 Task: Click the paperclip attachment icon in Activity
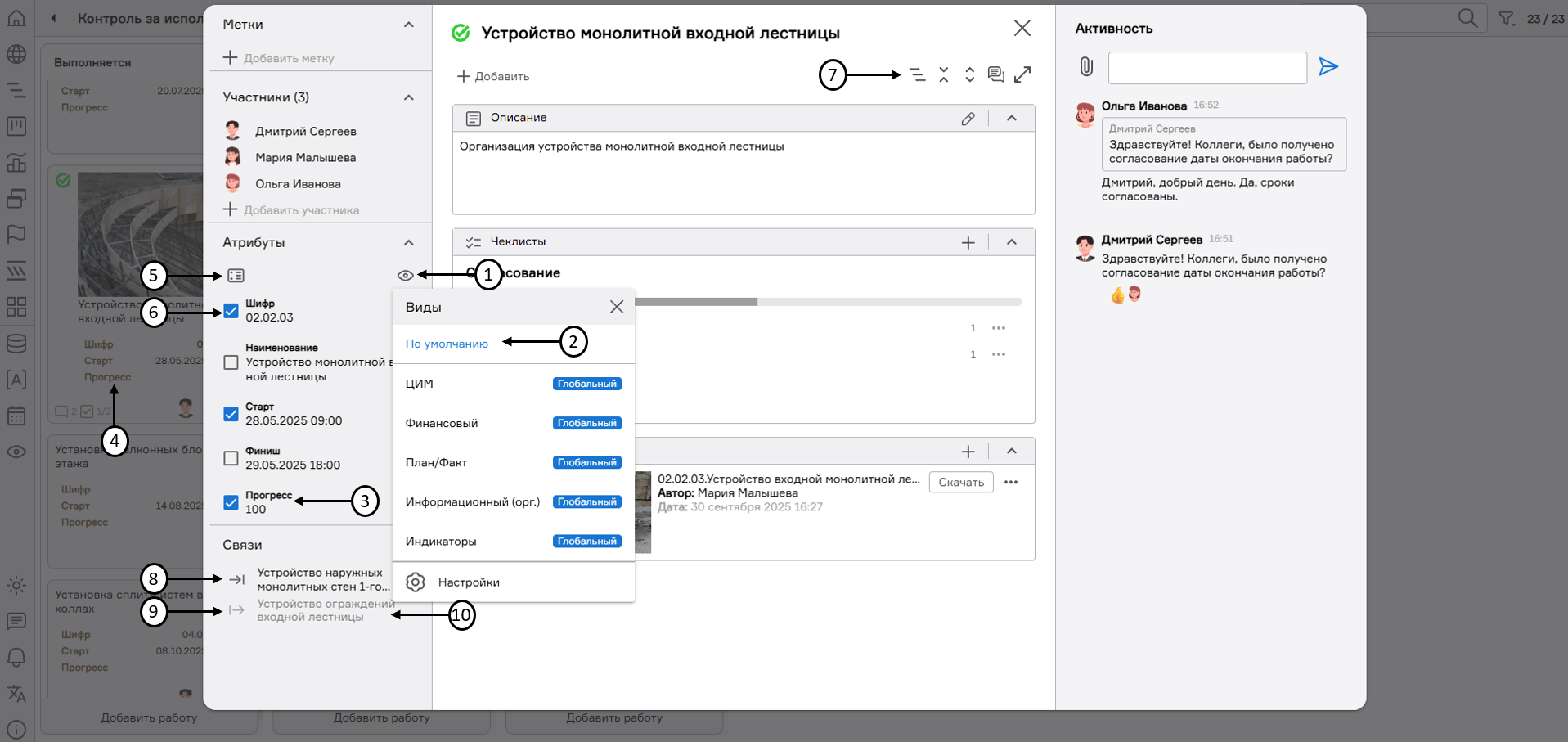(1086, 67)
